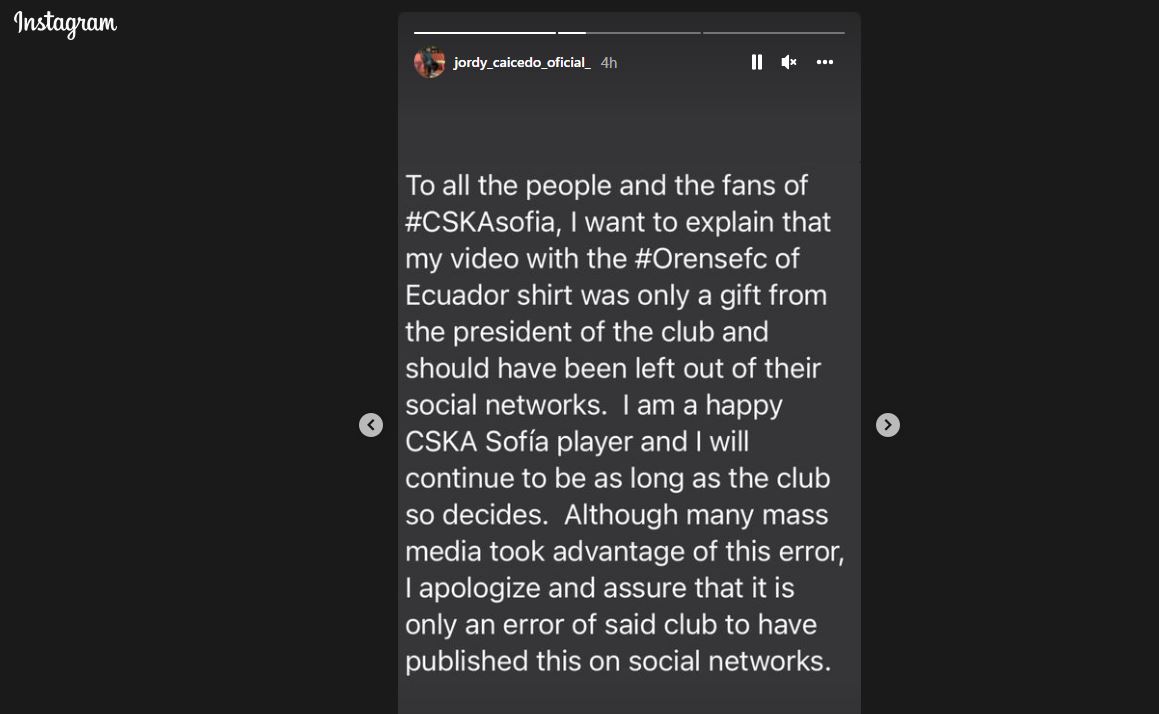Jump to the third story progress segment
The height and width of the screenshot is (714, 1159).
click(x=773, y=33)
